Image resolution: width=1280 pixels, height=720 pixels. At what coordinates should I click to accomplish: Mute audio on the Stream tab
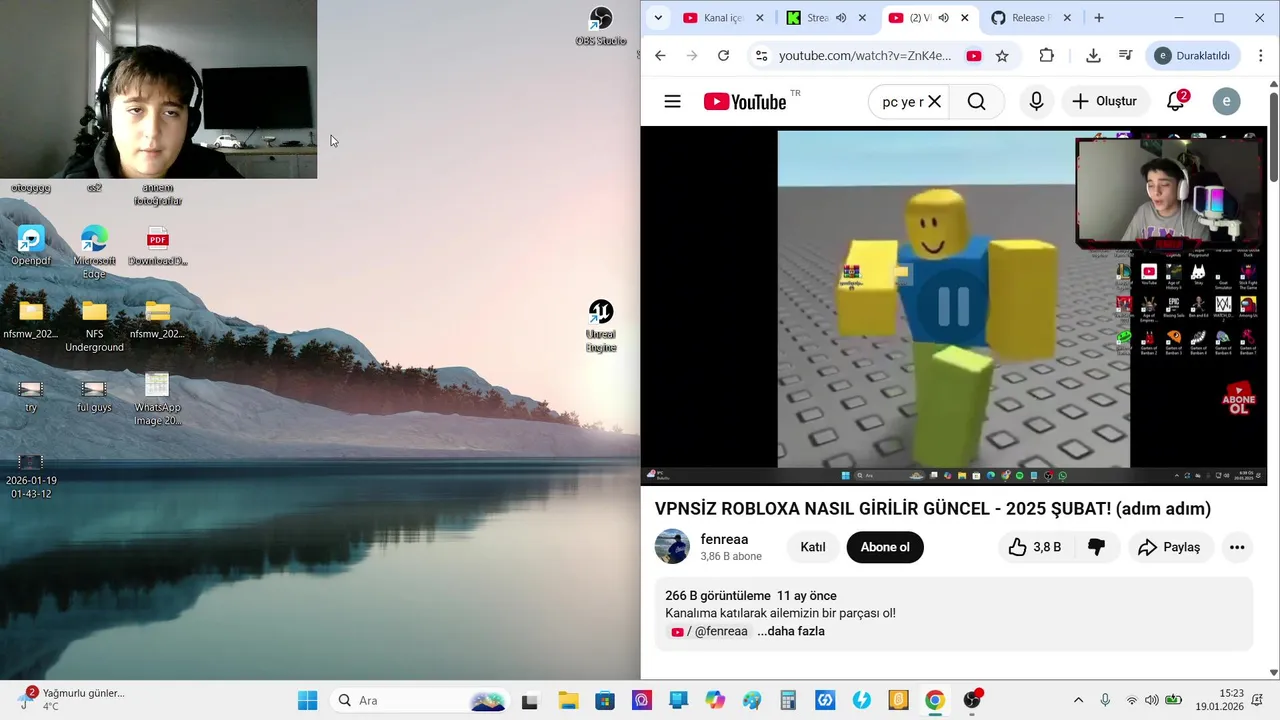pyautogui.click(x=841, y=18)
